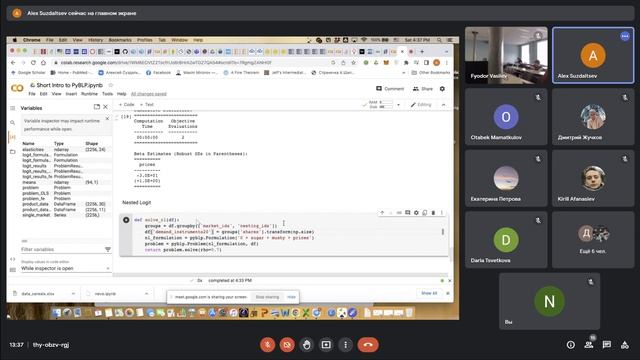Image resolution: width=640 pixels, height=360 pixels.
Task: Copy link to cell icon
Action: pyautogui.click(x=399, y=213)
